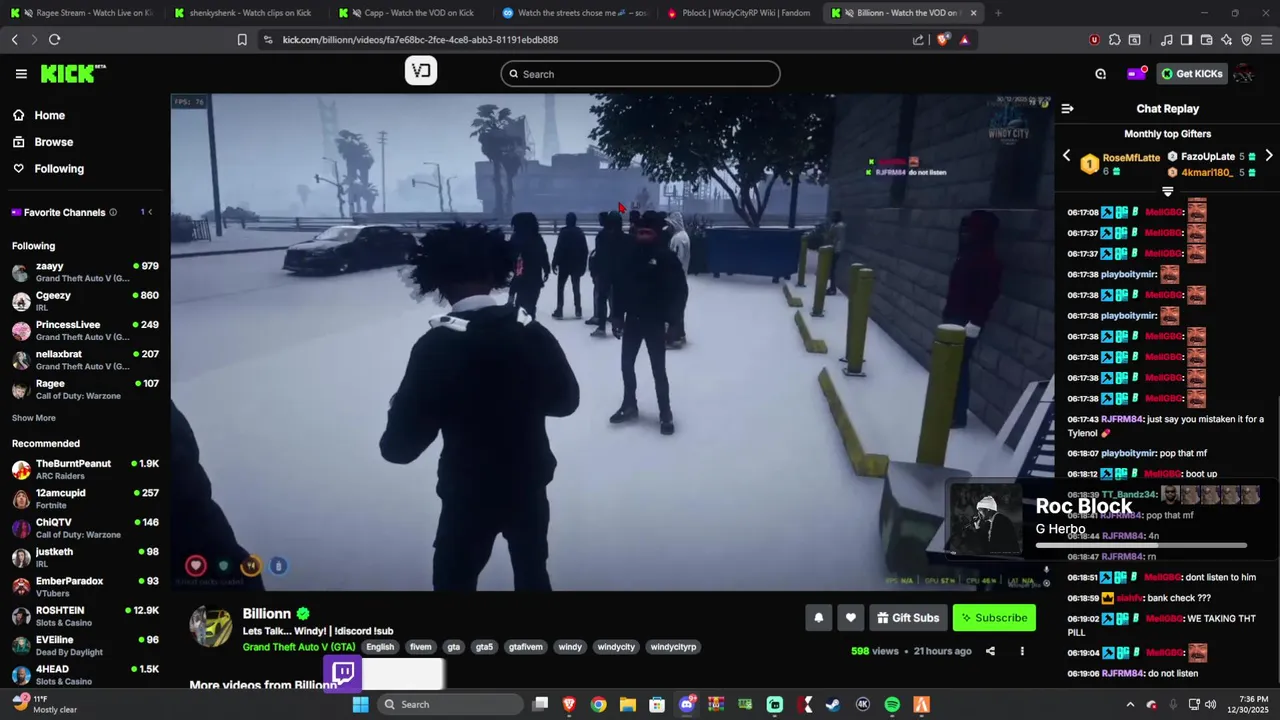
Task: Share the video with share icon
Action: point(990,651)
